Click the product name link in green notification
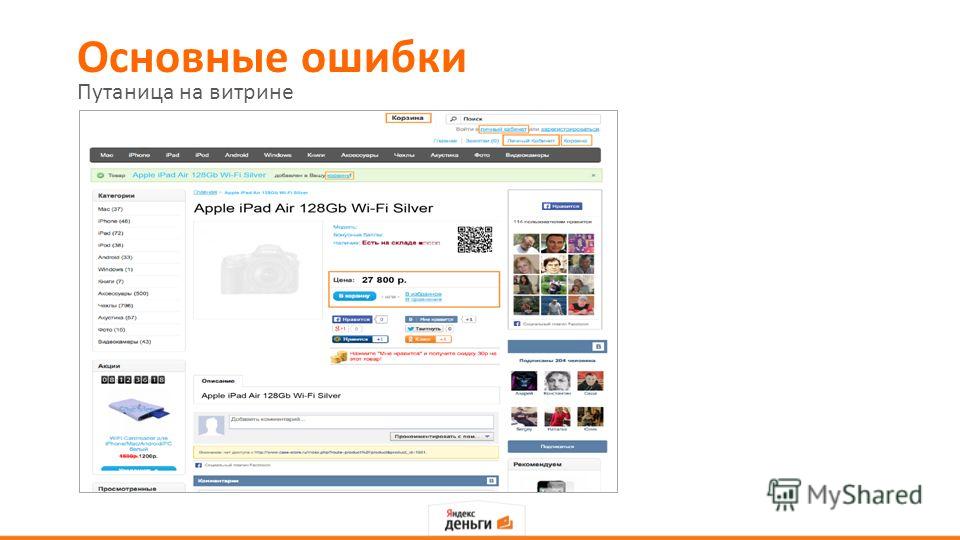This screenshot has width=960, height=540. [x=199, y=175]
